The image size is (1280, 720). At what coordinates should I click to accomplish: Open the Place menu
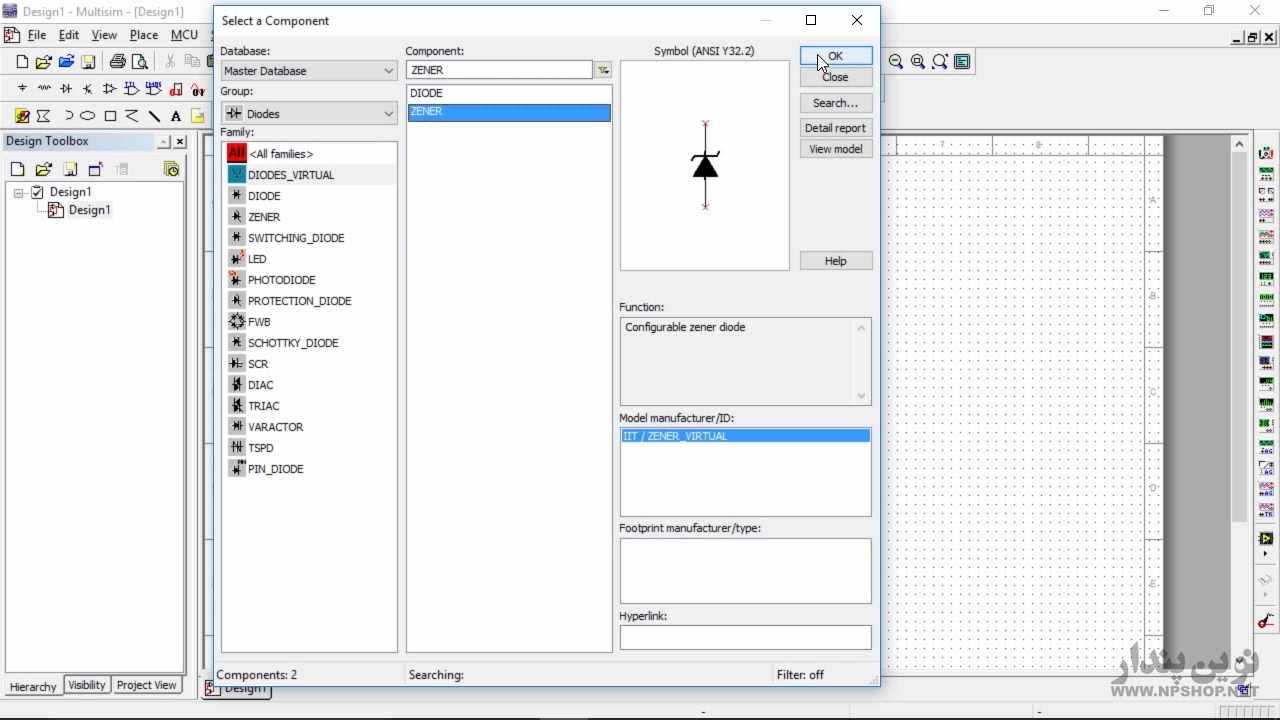click(x=143, y=35)
